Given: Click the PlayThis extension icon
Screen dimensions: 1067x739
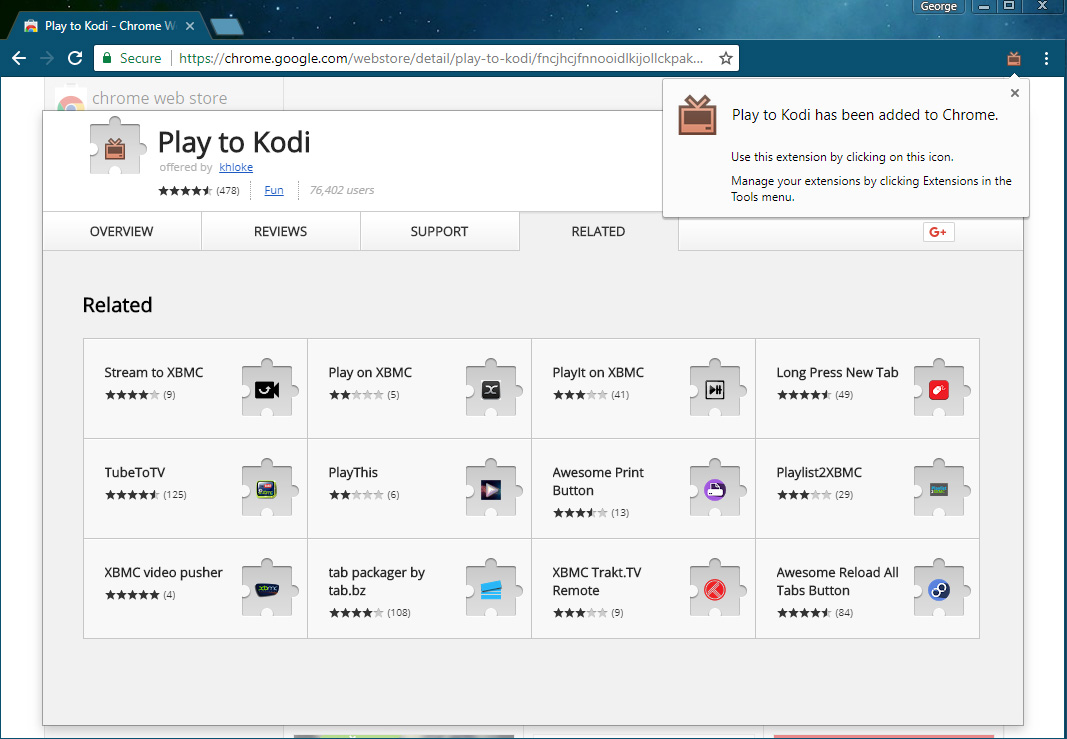Looking at the screenshot, I should click(x=491, y=487).
